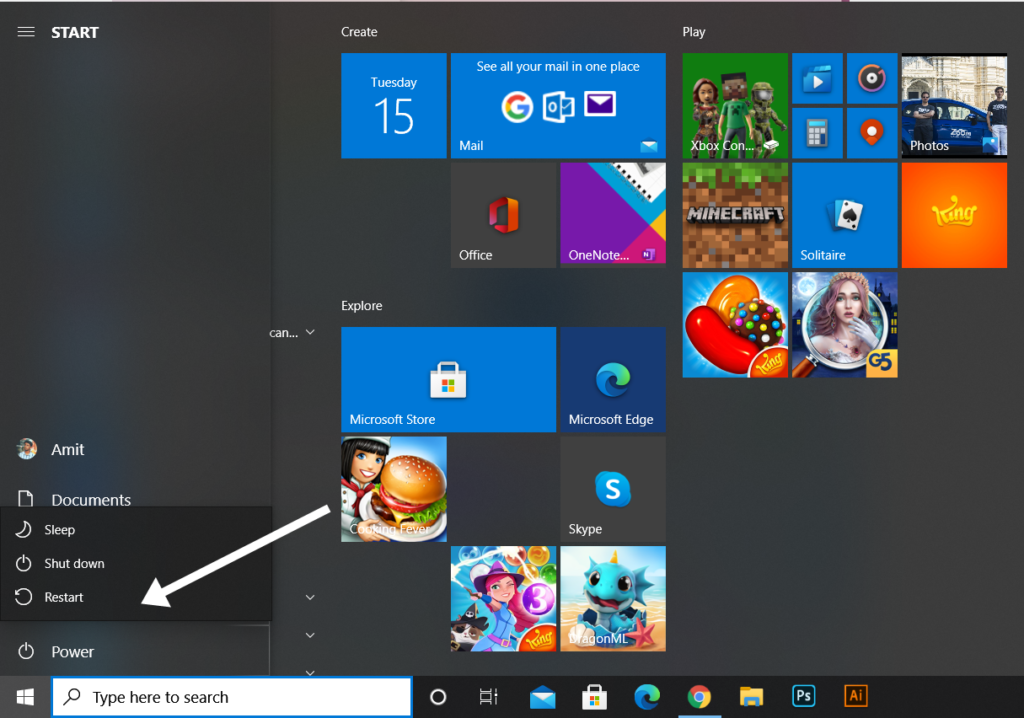Choose Sleep from the power options
1024x718 pixels.
pyautogui.click(x=62, y=529)
